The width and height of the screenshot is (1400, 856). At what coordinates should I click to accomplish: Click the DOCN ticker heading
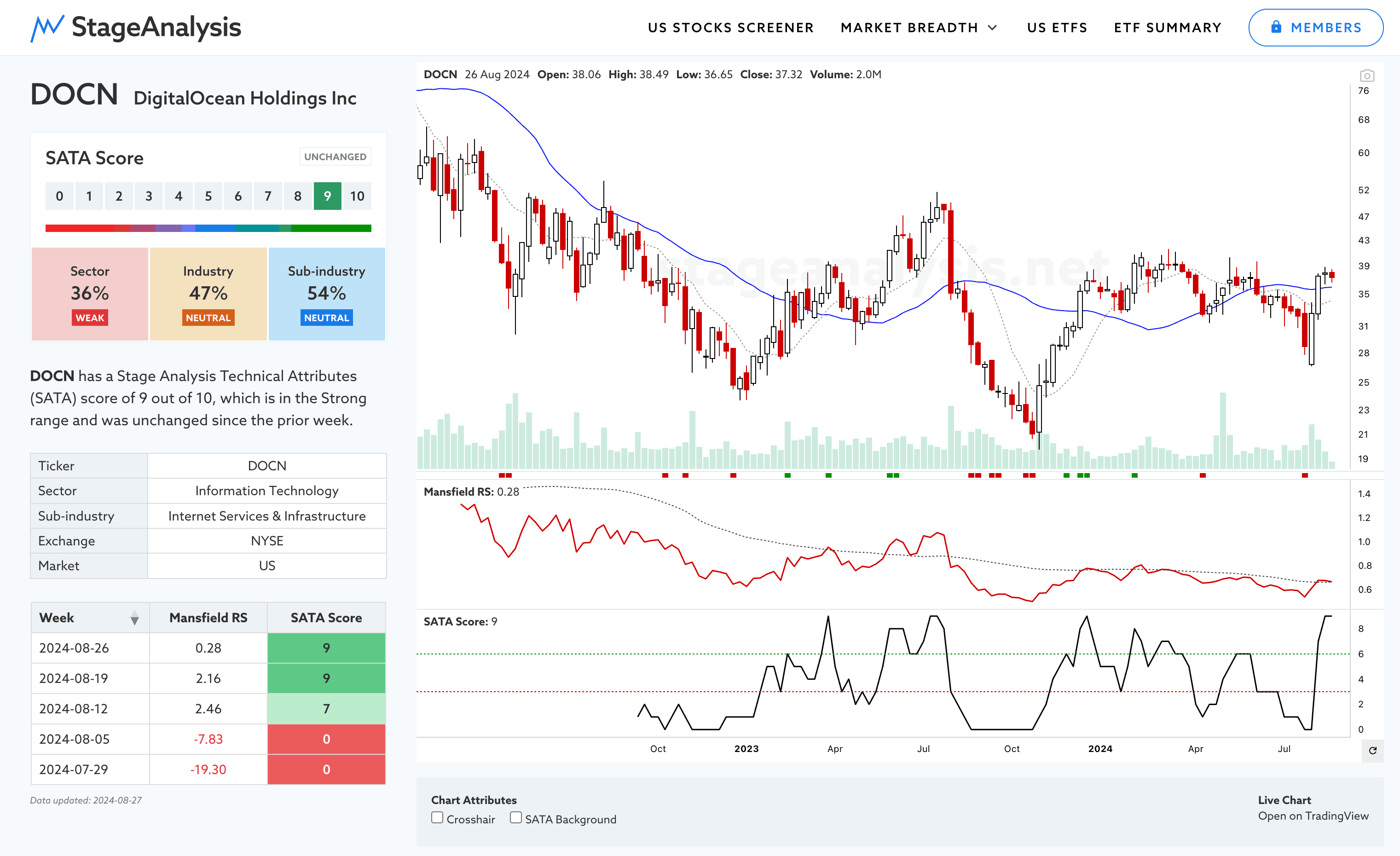[x=74, y=94]
